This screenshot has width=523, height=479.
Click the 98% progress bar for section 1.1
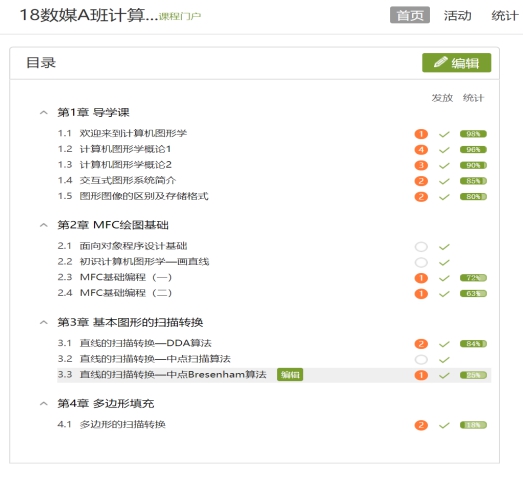(x=473, y=134)
